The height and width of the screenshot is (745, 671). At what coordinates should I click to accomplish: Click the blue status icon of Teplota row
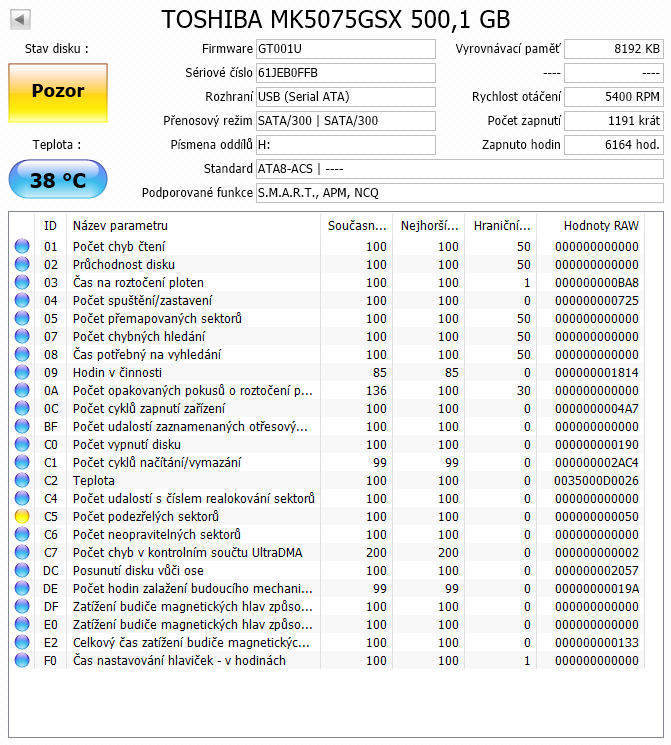pyautogui.click(x=22, y=480)
